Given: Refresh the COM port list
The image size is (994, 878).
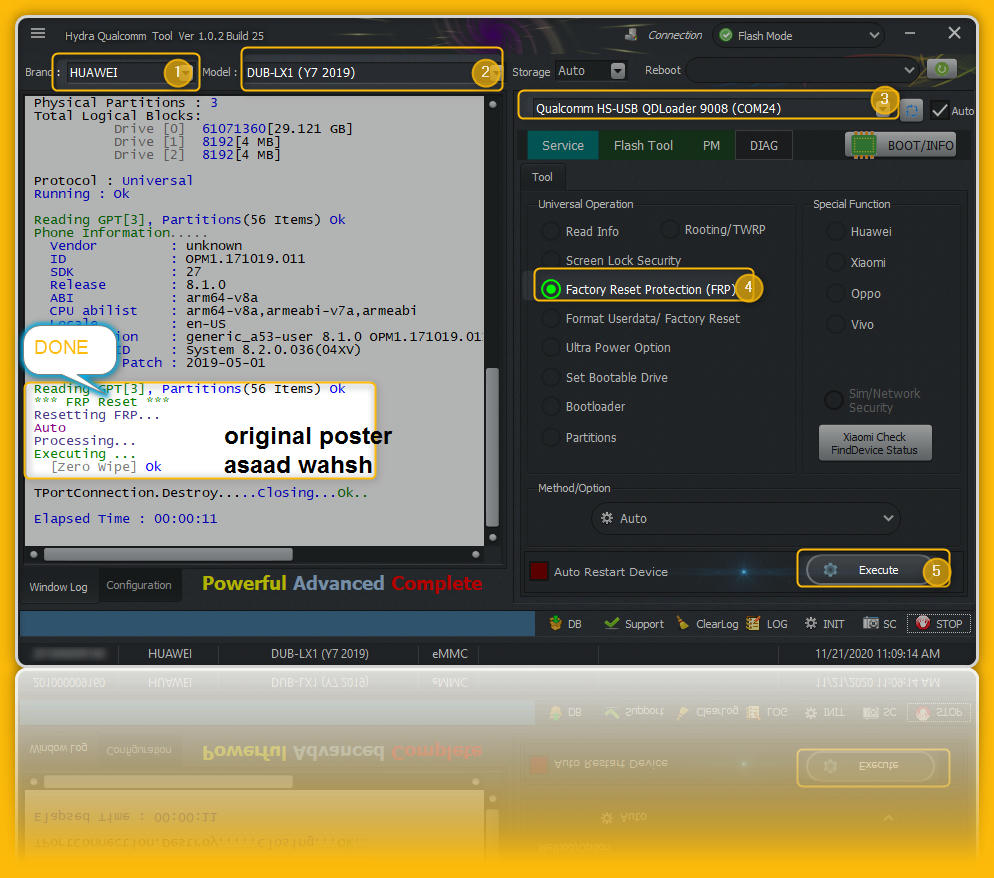Looking at the screenshot, I should 912,110.
